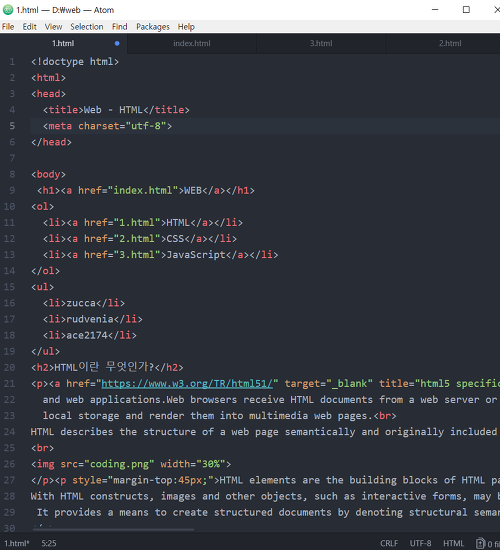Click the opening <ul> tag
Image resolution: width=500 pixels, height=550 pixels.
coord(42,287)
